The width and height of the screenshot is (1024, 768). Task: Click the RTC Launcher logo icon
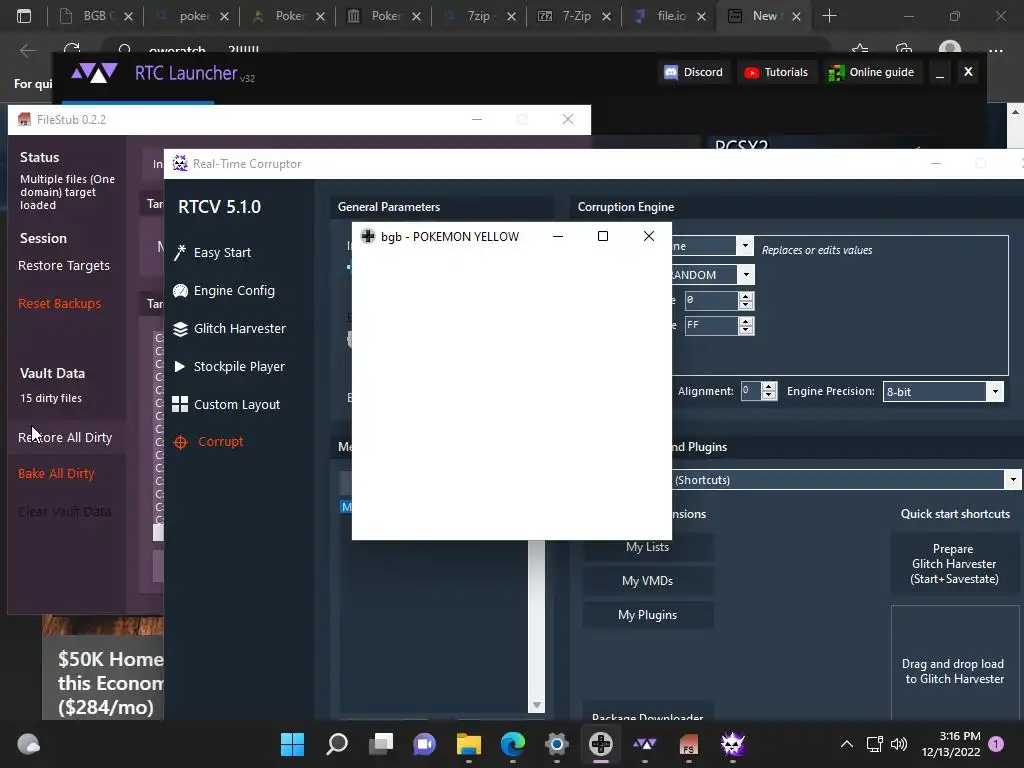click(94, 72)
